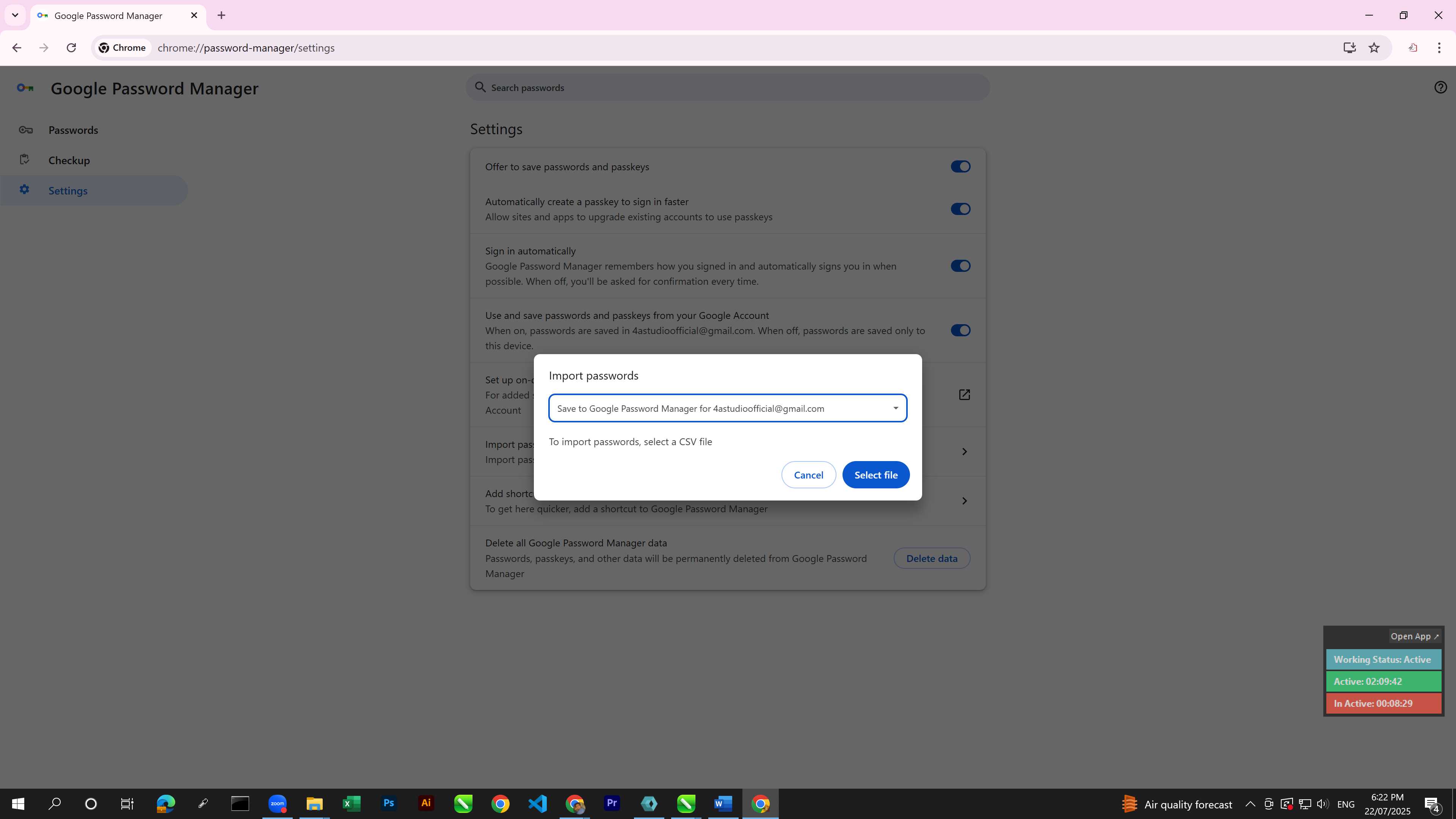Toggle Sign in automatically switch
The image size is (1456, 819).
pyautogui.click(x=960, y=266)
